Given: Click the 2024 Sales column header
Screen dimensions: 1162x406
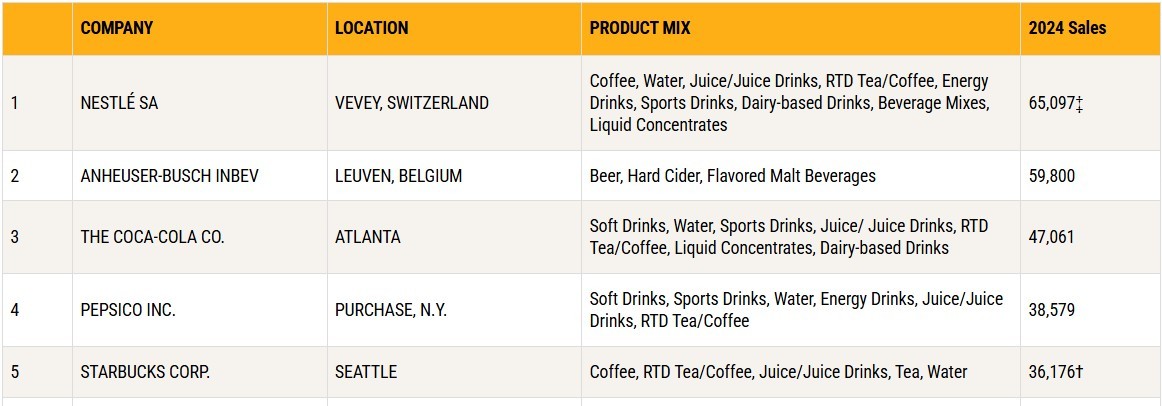Looking at the screenshot, I should point(1067,28).
